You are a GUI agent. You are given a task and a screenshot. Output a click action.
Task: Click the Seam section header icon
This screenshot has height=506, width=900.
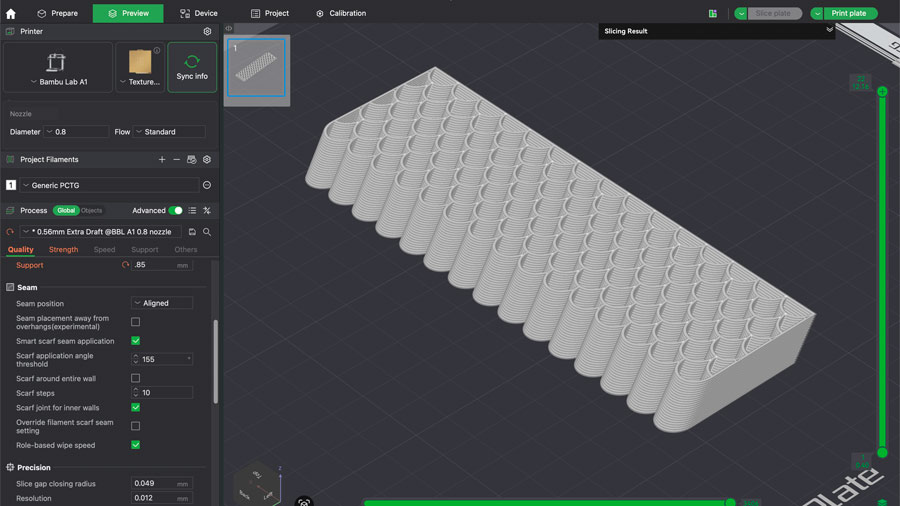[x=10, y=287]
